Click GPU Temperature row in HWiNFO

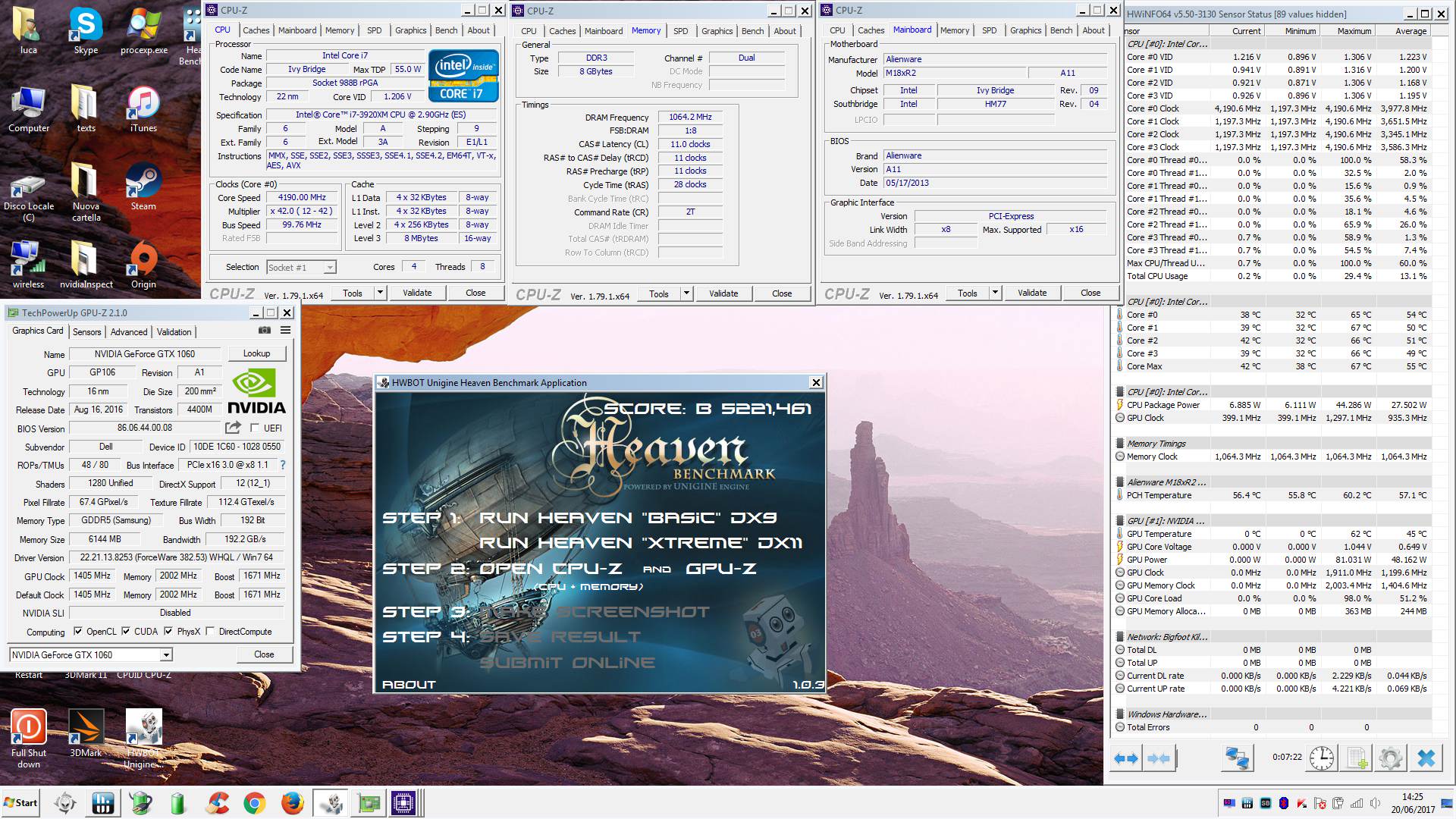pyautogui.click(x=1272, y=534)
